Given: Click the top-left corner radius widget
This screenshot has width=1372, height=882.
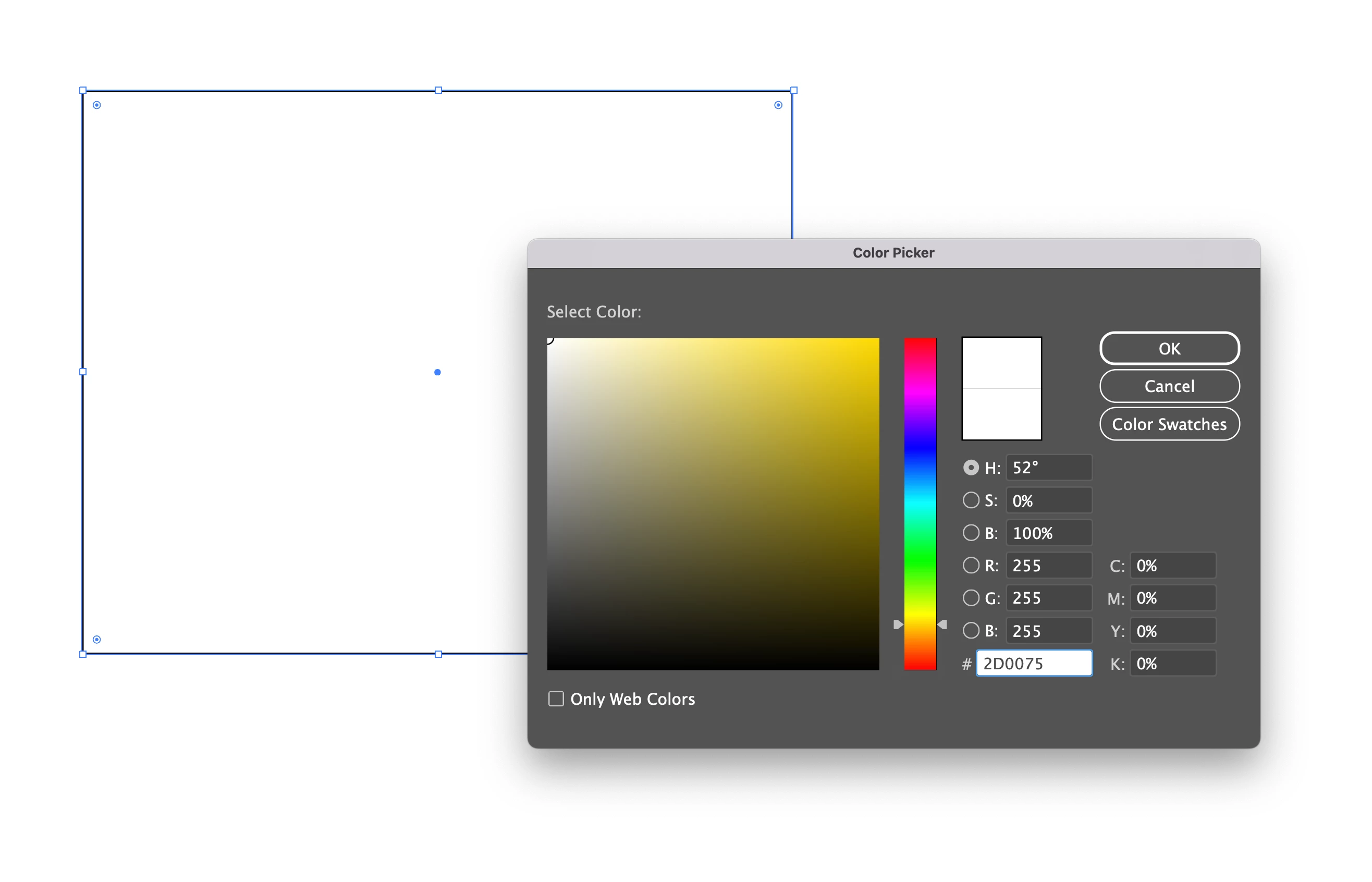Looking at the screenshot, I should pos(97,105).
